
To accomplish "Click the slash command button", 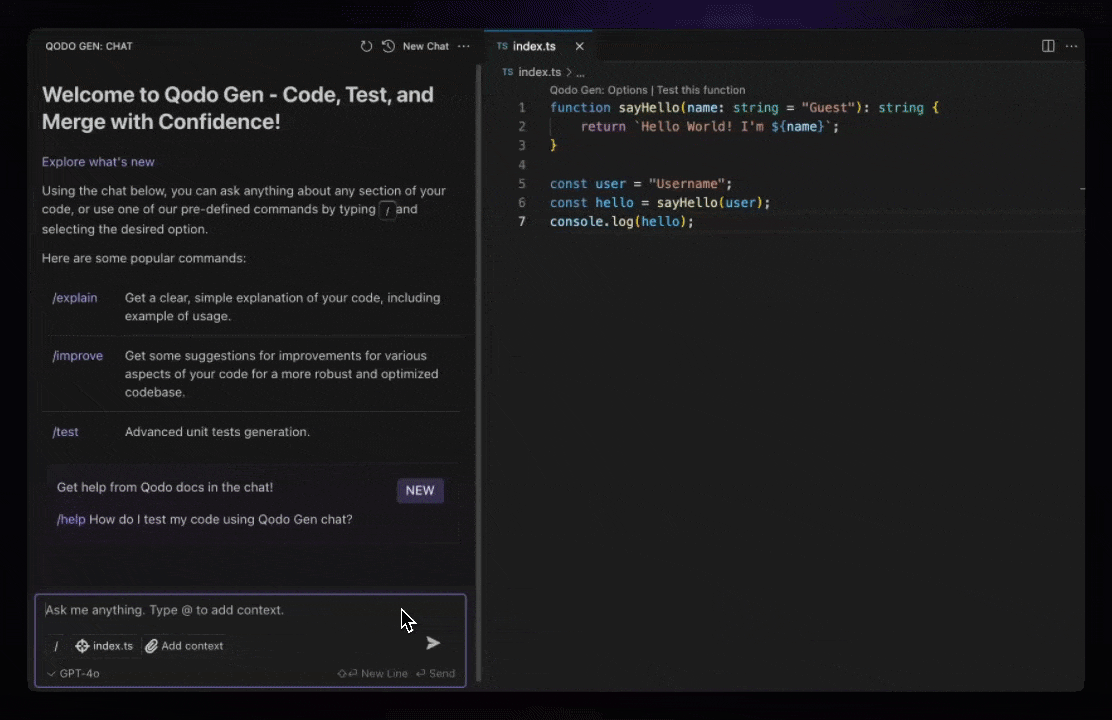I will 56,646.
